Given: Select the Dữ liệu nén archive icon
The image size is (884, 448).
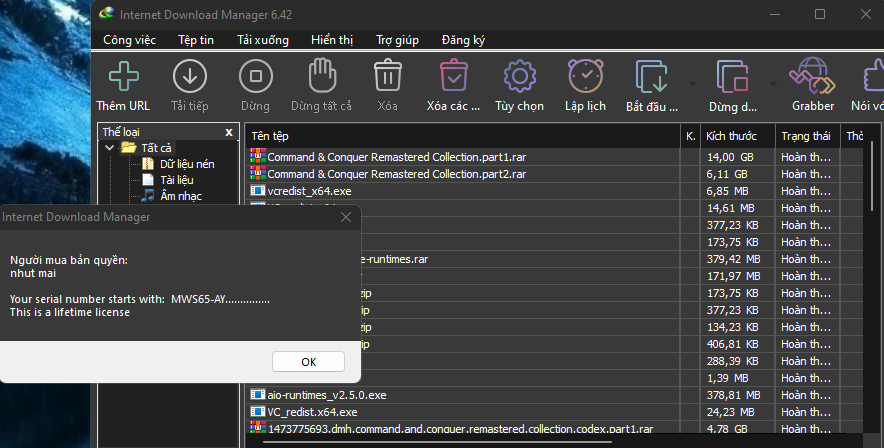Looking at the screenshot, I should [x=148, y=164].
